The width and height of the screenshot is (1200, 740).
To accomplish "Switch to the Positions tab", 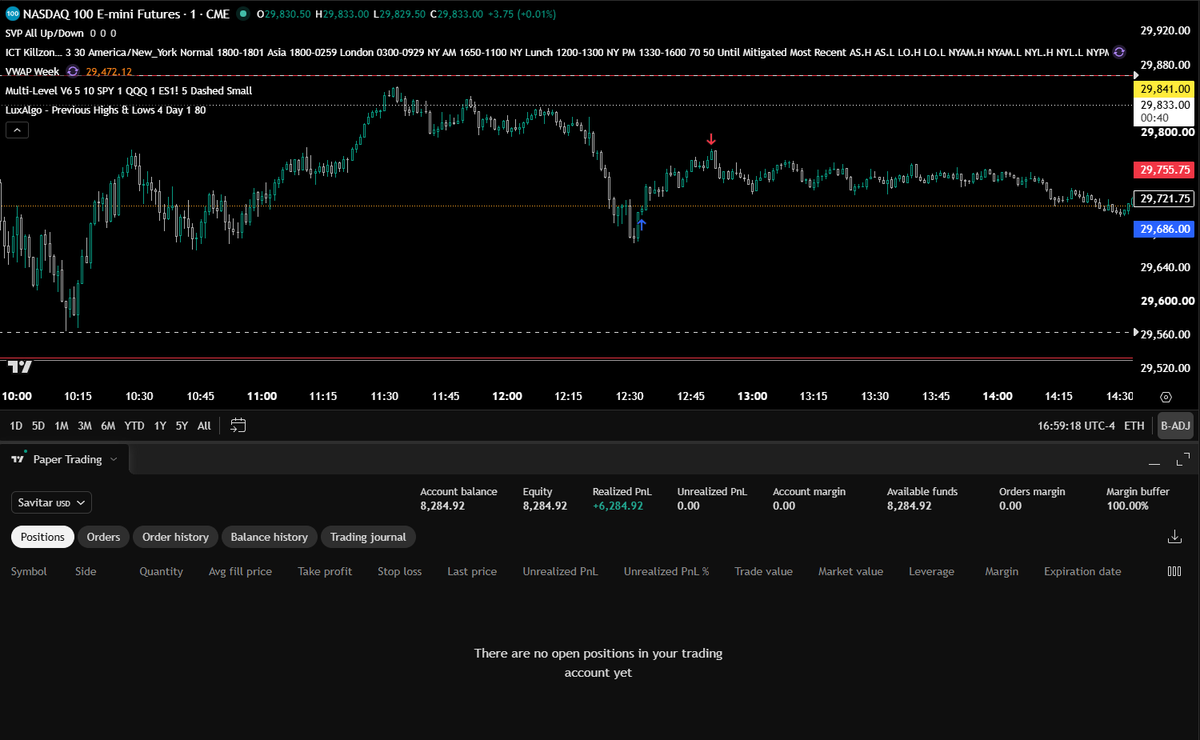I will tap(43, 537).
